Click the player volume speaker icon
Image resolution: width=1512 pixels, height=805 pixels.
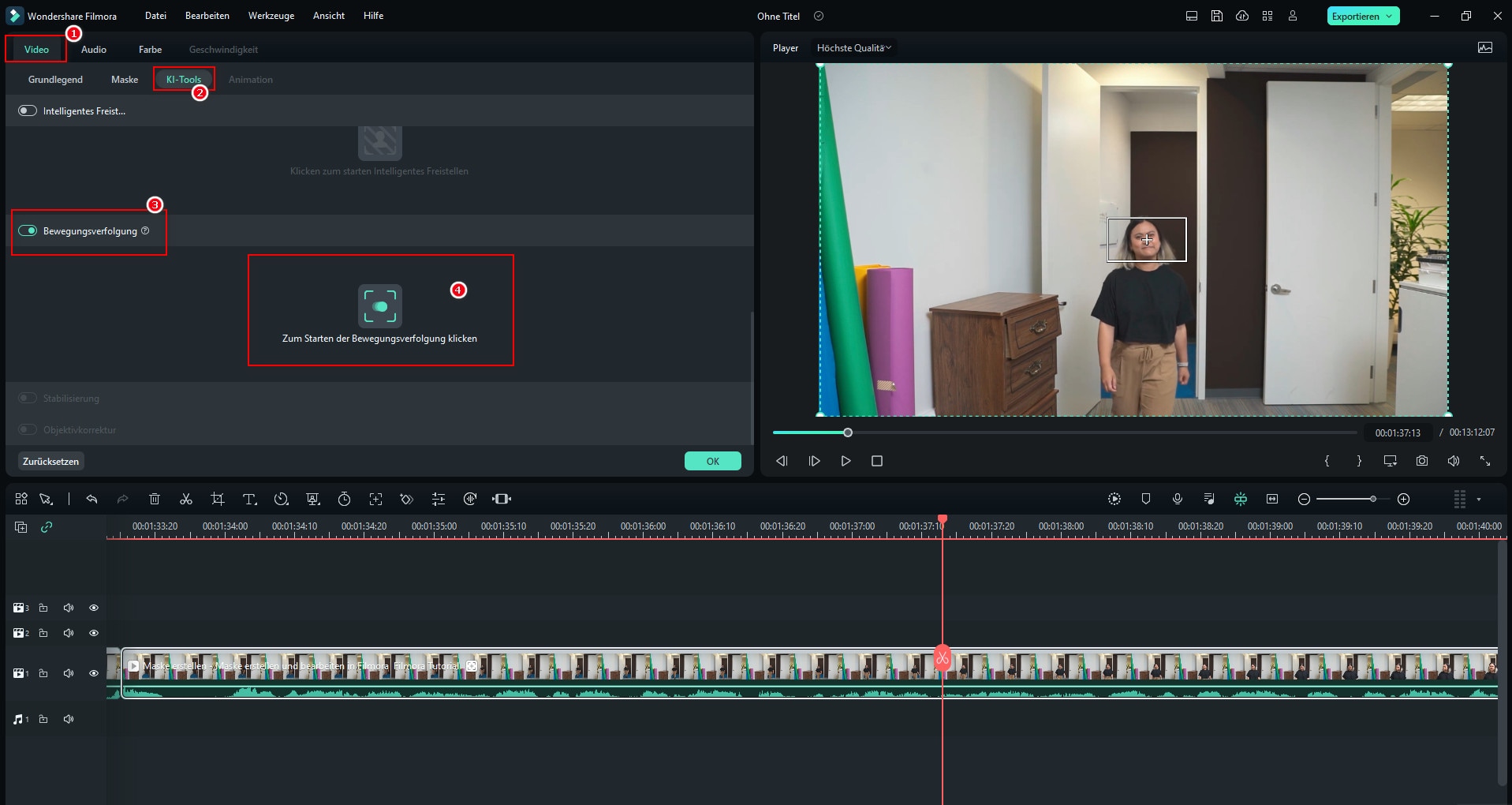1454,461
